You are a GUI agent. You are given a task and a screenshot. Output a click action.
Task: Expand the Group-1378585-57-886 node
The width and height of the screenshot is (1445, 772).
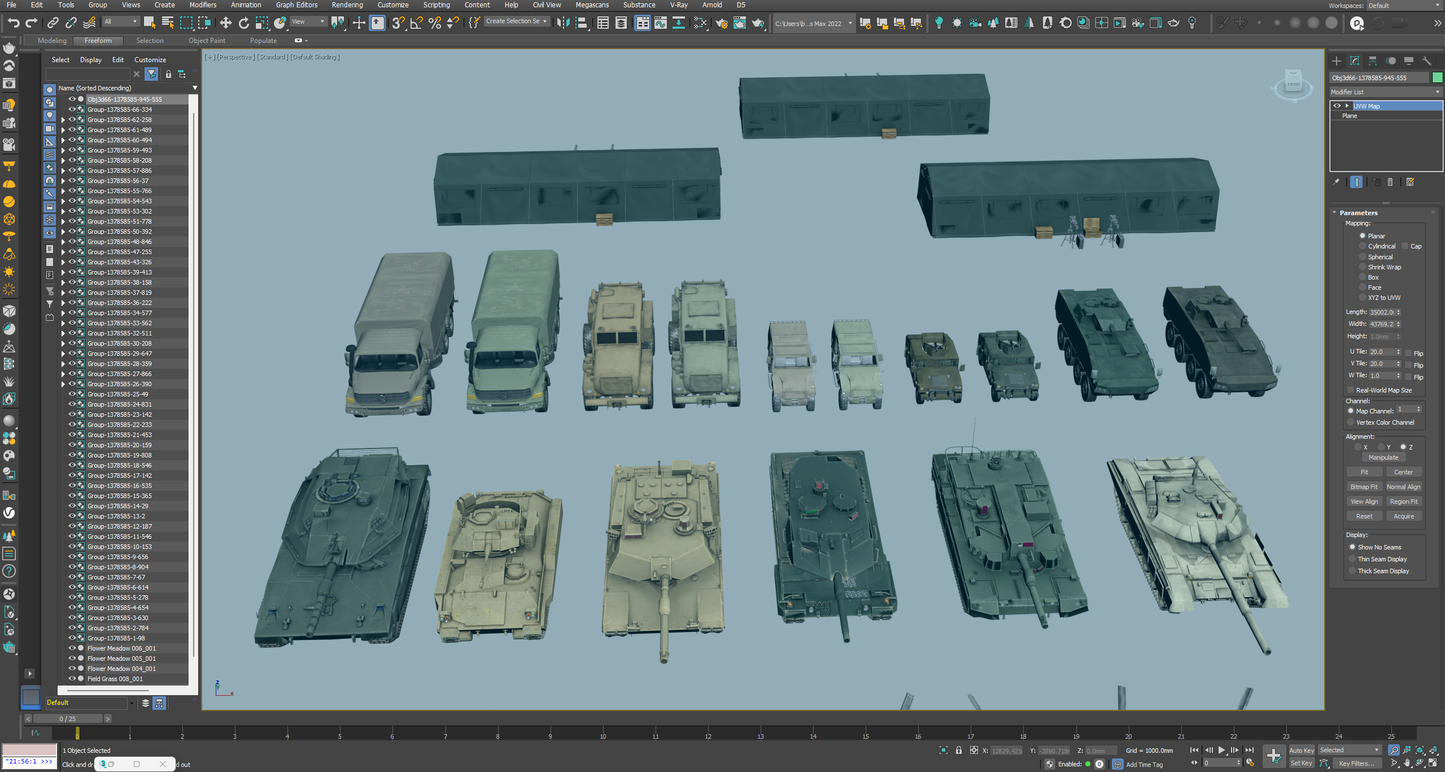[63, 171]
